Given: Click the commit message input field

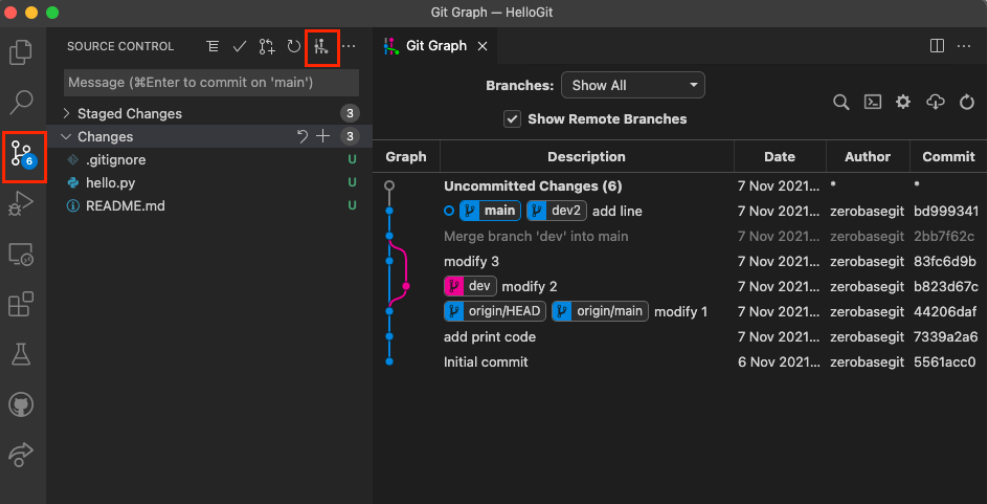Looking at the screenshot, I should tap(210, 83).
